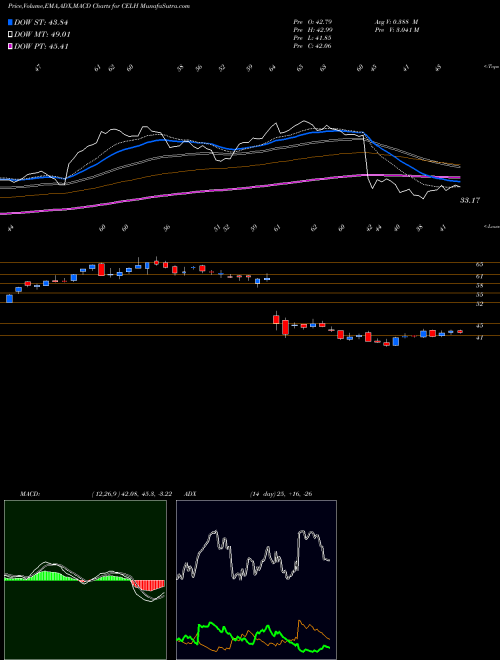Click the MACD panel title label
This screenshot has width=500, height=660.
(29, 494)
